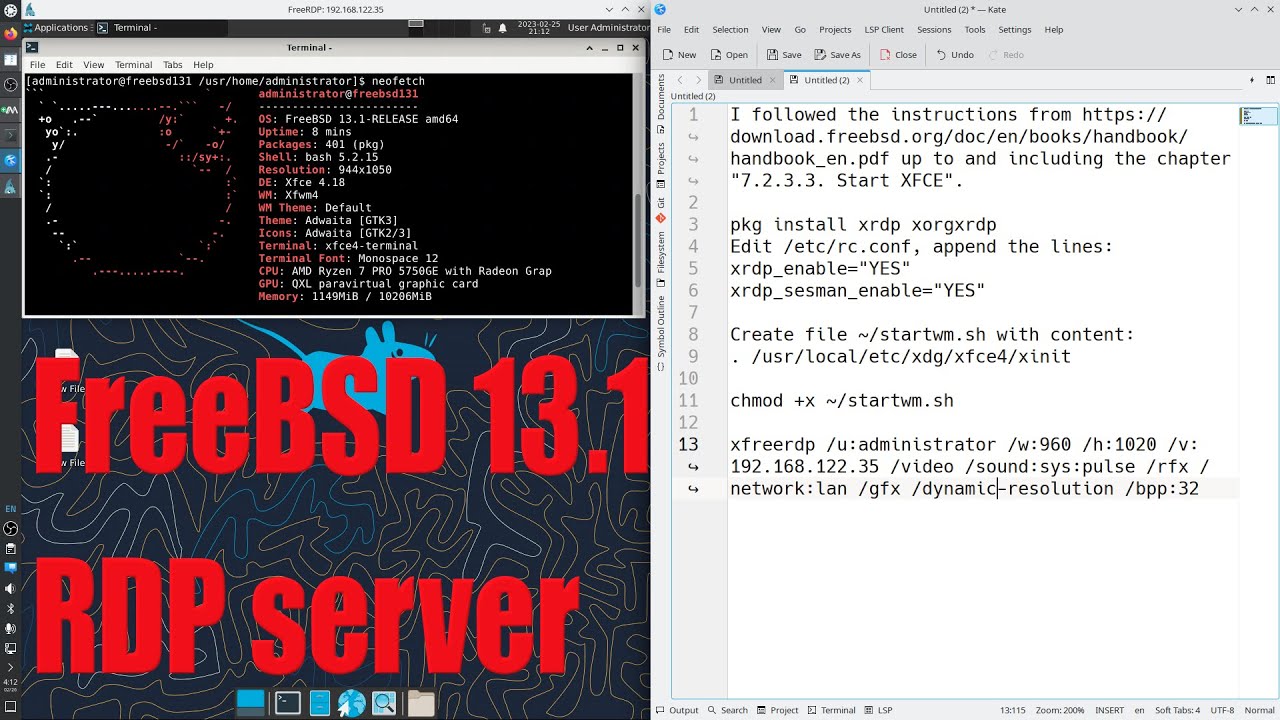Open User Administrator menu in Xfce panel
Screen dimensions: 1280x720
(x=608, y=27)
